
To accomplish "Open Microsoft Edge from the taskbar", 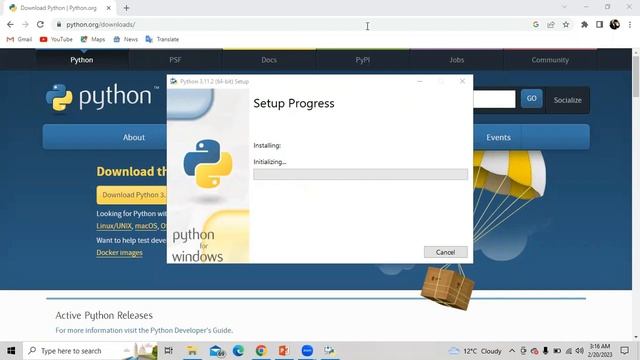I will 238,351.
